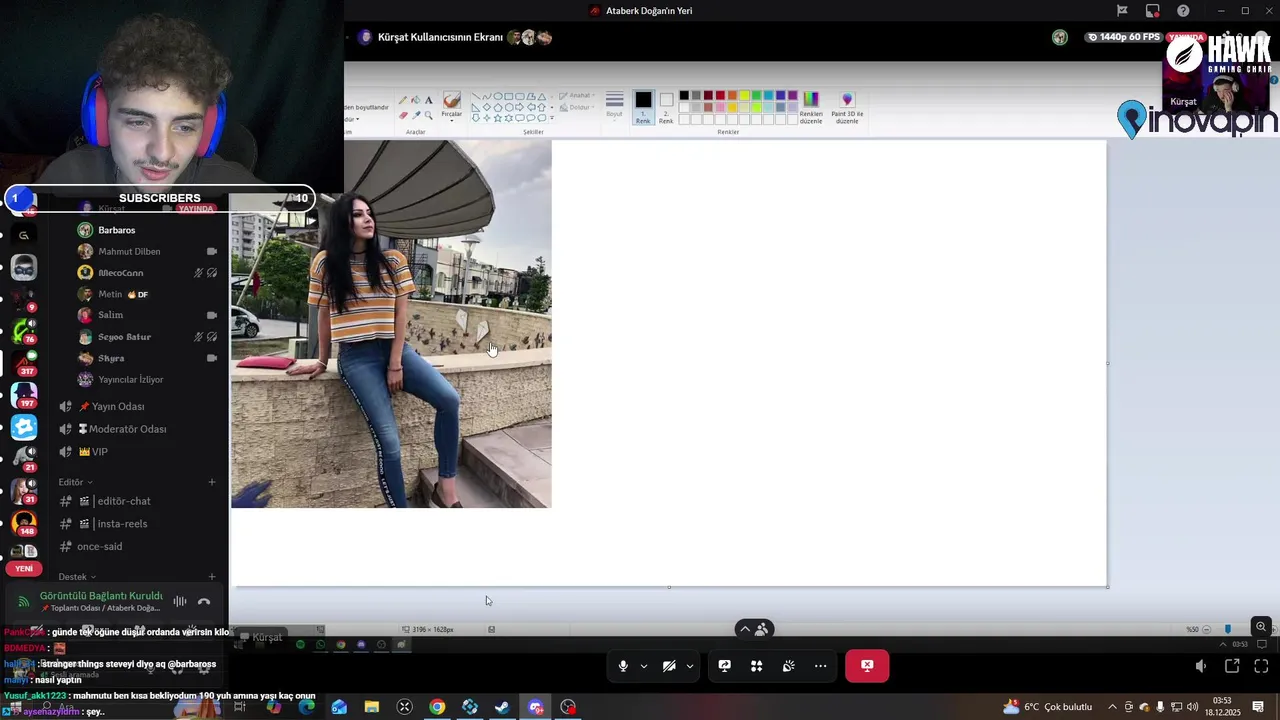Open the weather widget Çok bulutlu

(x=1048, y=707)
